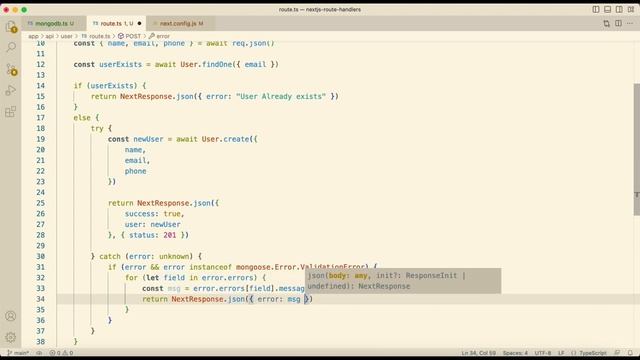Click the "else" keyword on line 17

click(82, 118)
